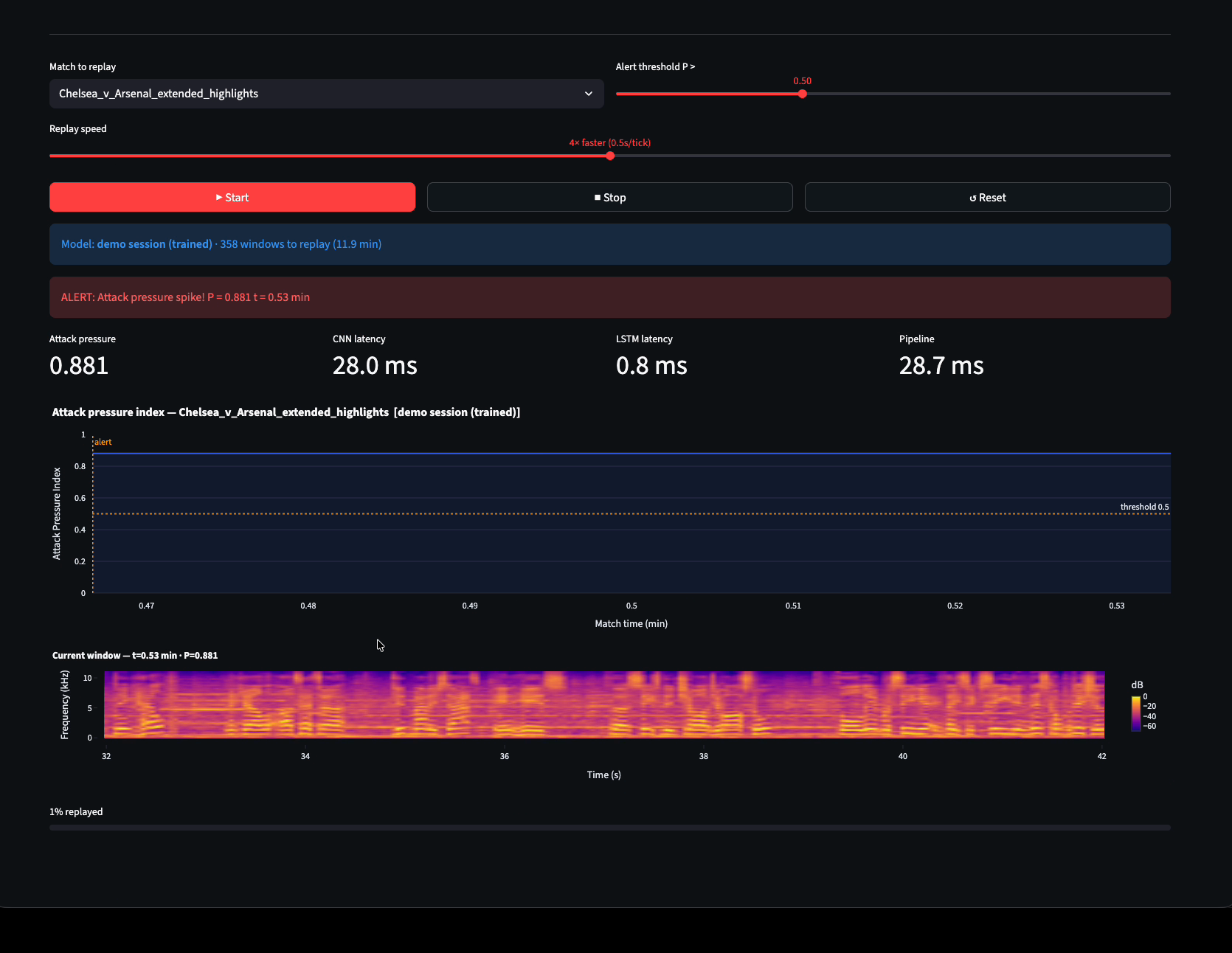Select the Attack pressure metric value 0.881
Image resolution: width=1232 pixels, height=953 pixels.
pos(79,366)
